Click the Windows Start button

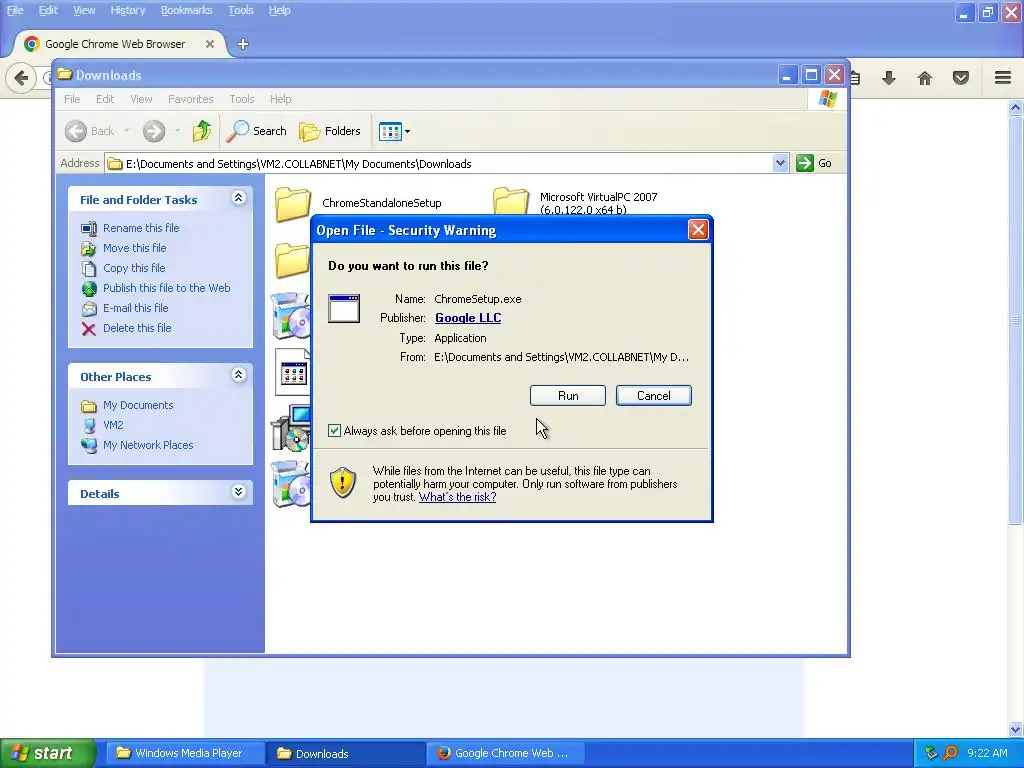(x=47, y=753)
